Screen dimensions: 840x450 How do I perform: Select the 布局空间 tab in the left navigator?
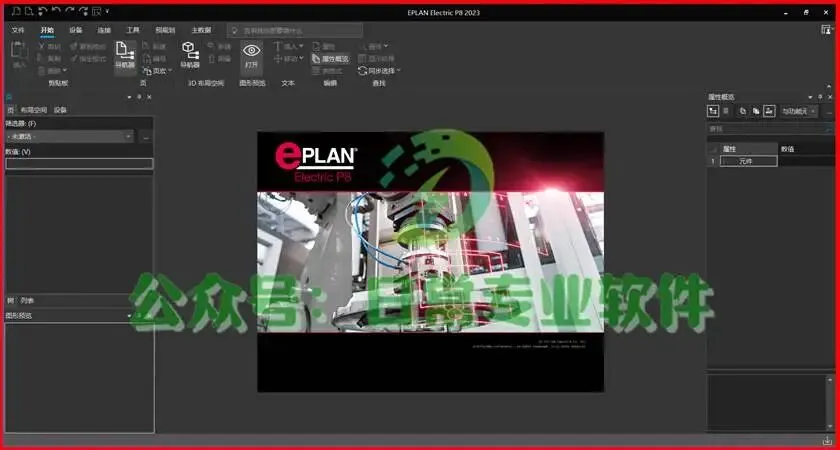tap(34, 110)
